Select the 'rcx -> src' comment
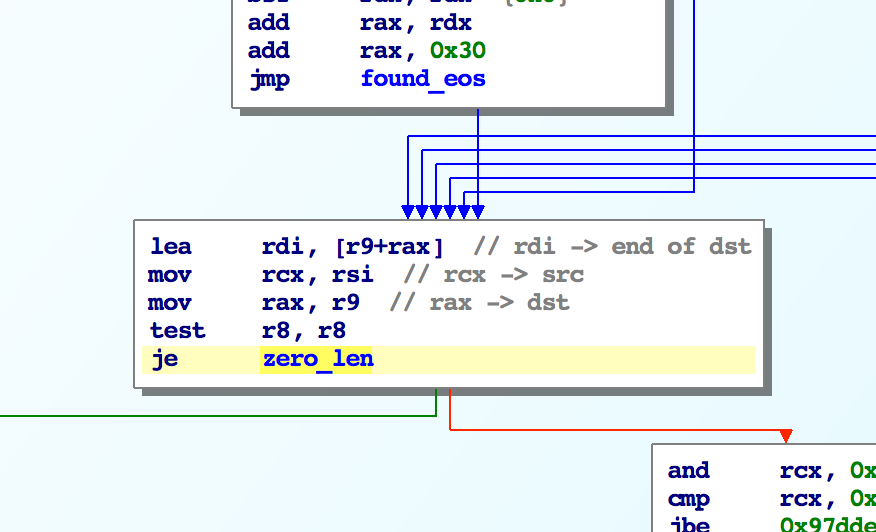Viewport: 876px width, 532px height. (x=494, y=275)
